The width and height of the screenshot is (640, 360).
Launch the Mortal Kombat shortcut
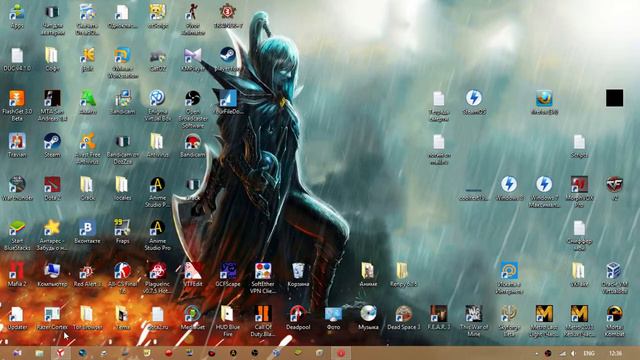pyautogui.click(x=615, y=315)
